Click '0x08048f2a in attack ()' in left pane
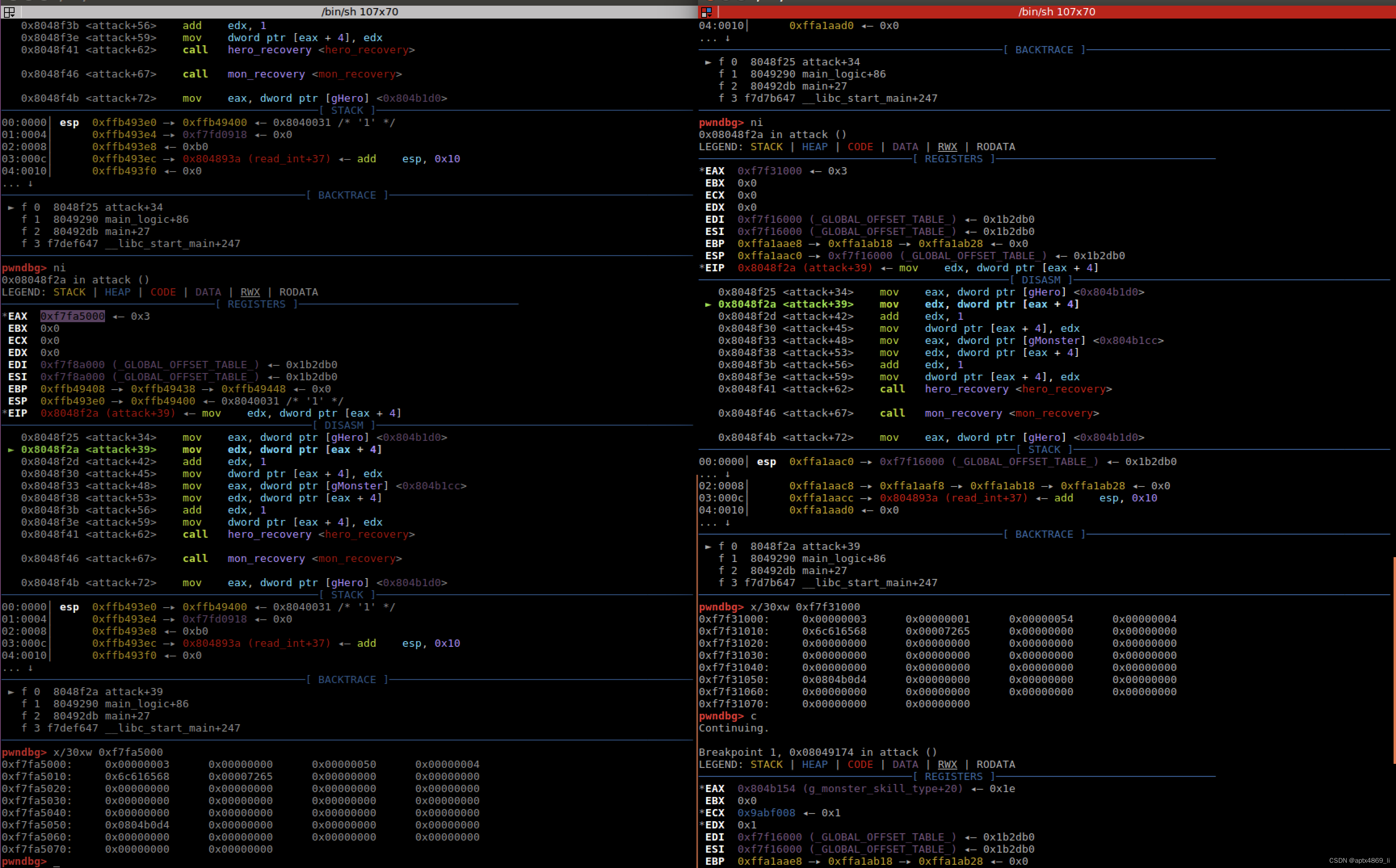 pyautogui.click(x=76, y=280)
